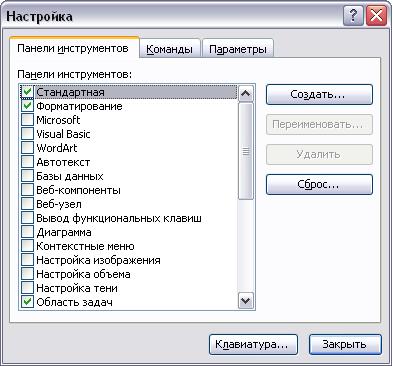393x366 pixels.
Task: Click the Закрыть button
Action: (x=345, y=344)
